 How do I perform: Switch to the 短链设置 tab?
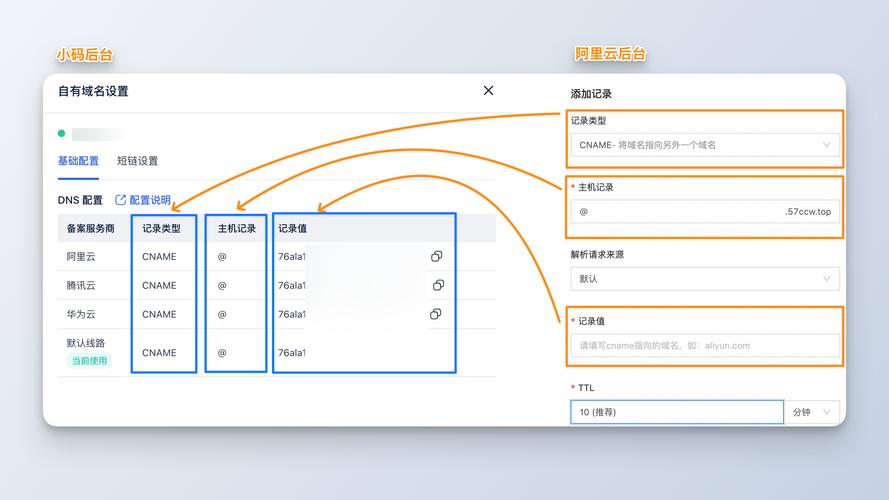137,161
